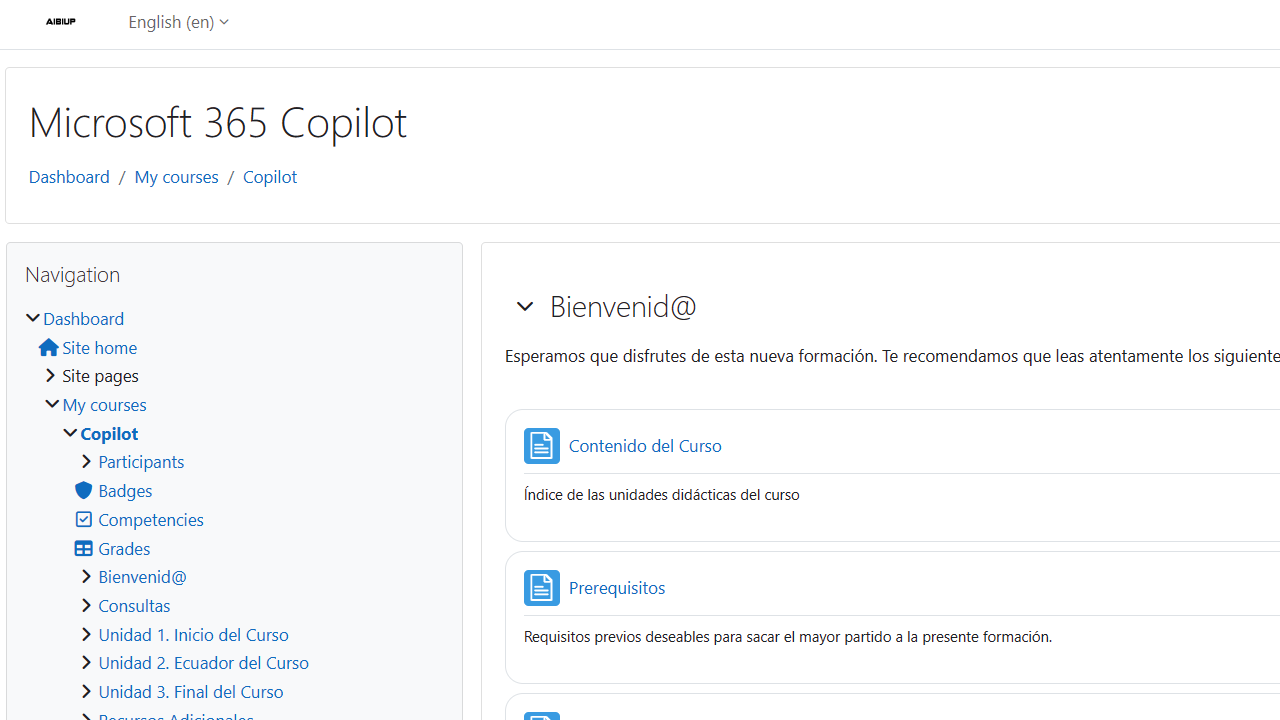Open the Consultas section link
This screenshot has height=720, width=1280.
click(x=134, y=605)
